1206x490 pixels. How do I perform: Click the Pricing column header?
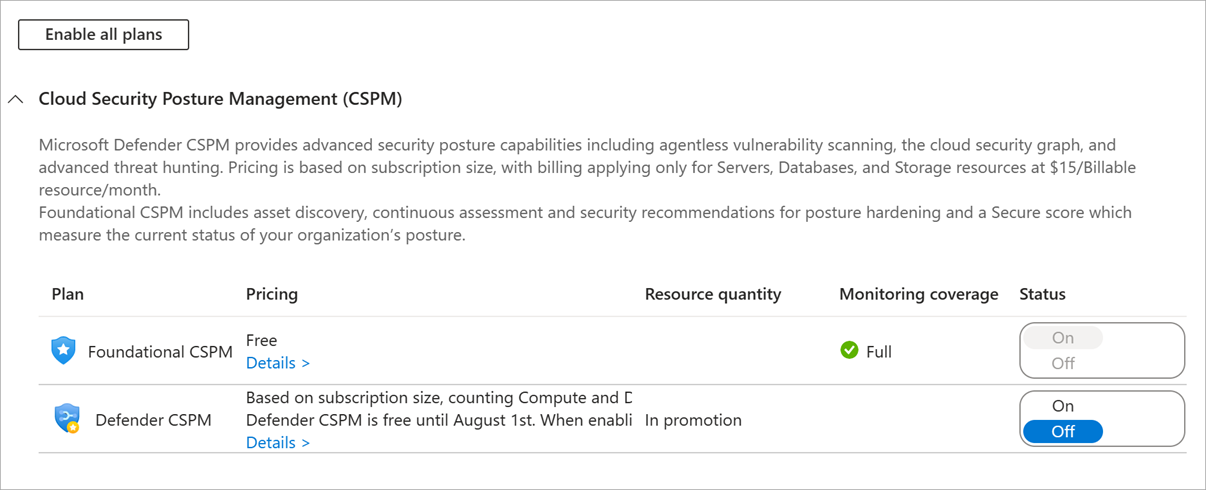coord(272,294)
